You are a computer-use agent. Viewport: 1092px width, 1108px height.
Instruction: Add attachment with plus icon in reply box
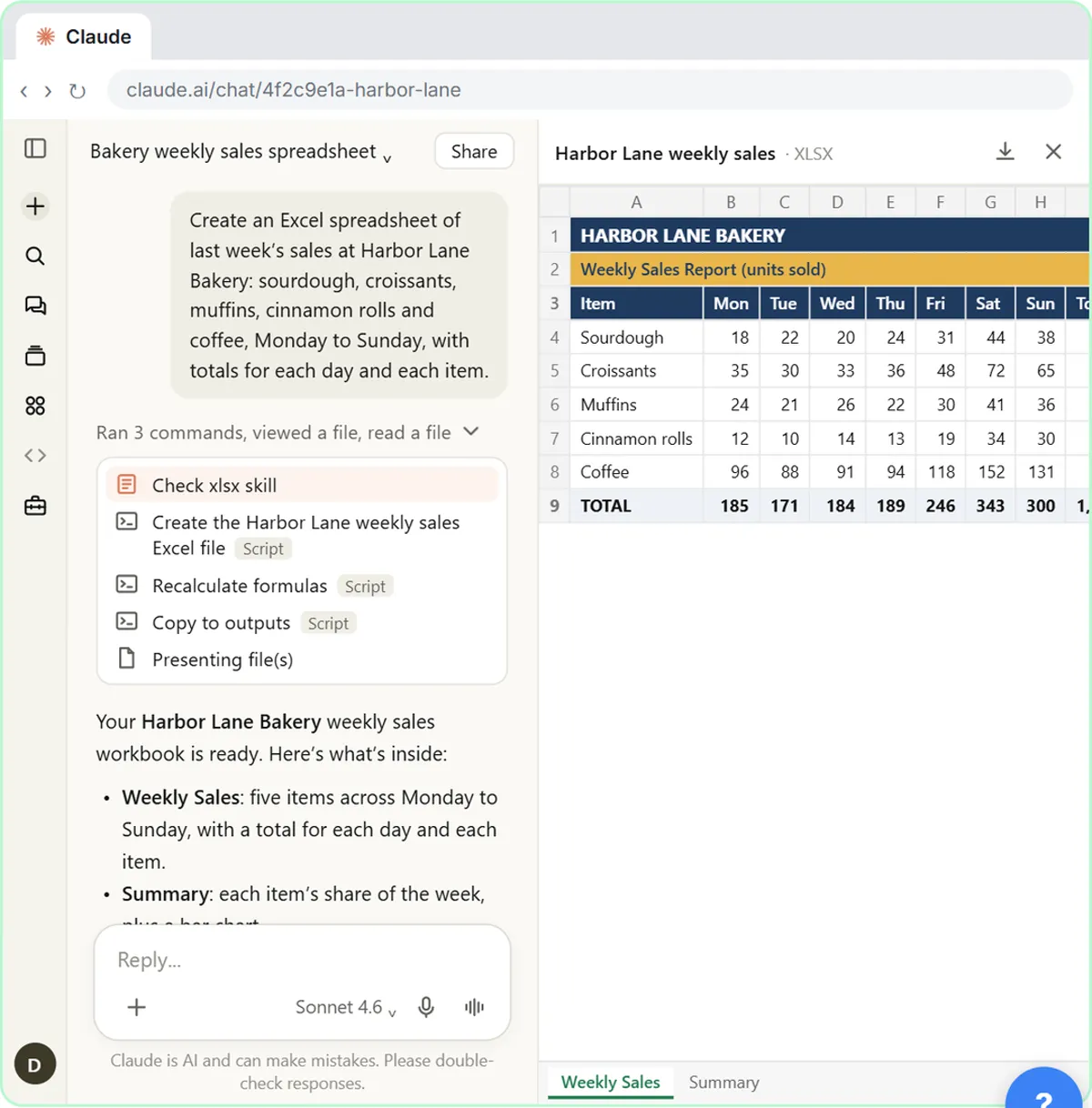click(x=136, y=1007)
